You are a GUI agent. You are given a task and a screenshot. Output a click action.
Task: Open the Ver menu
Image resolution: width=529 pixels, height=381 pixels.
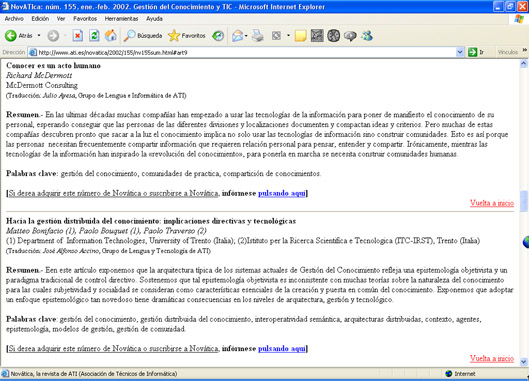coord(61,19)
